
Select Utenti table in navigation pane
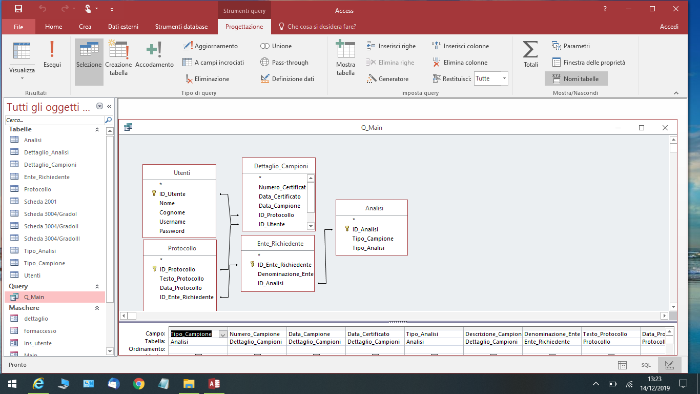(x=32, y=275)
